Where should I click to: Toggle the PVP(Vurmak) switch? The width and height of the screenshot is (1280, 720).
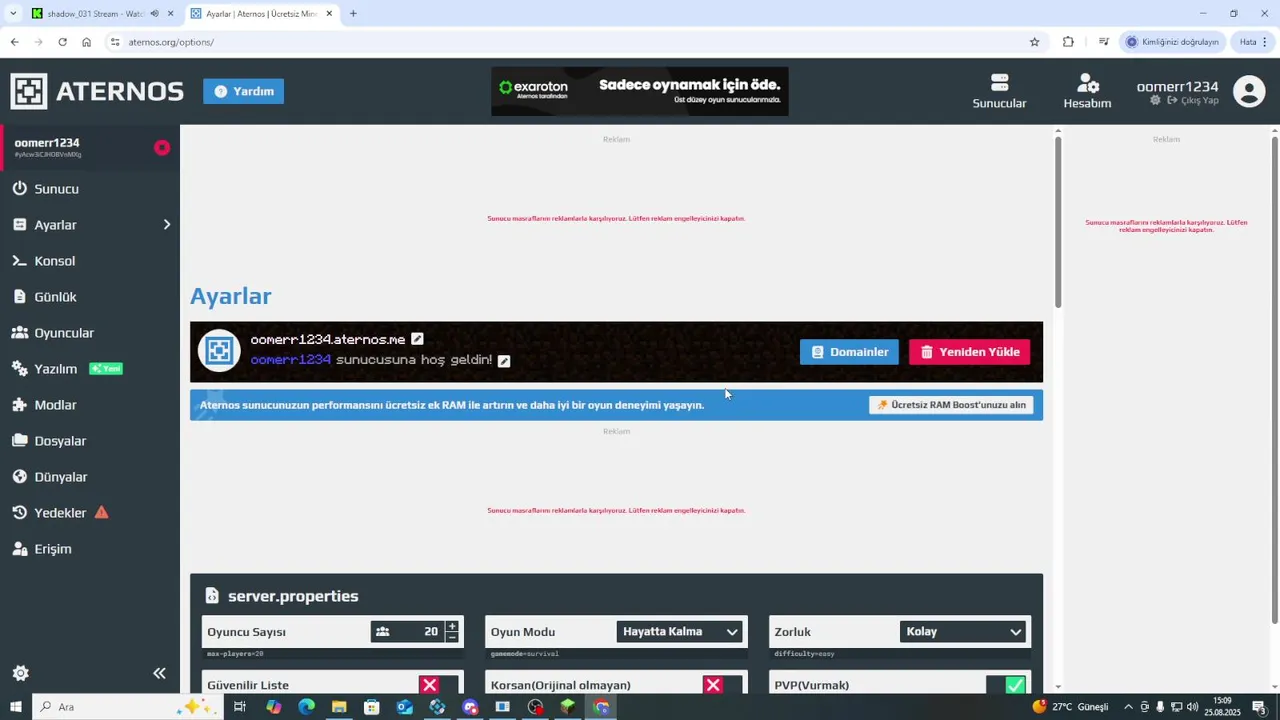[1005, 685]
